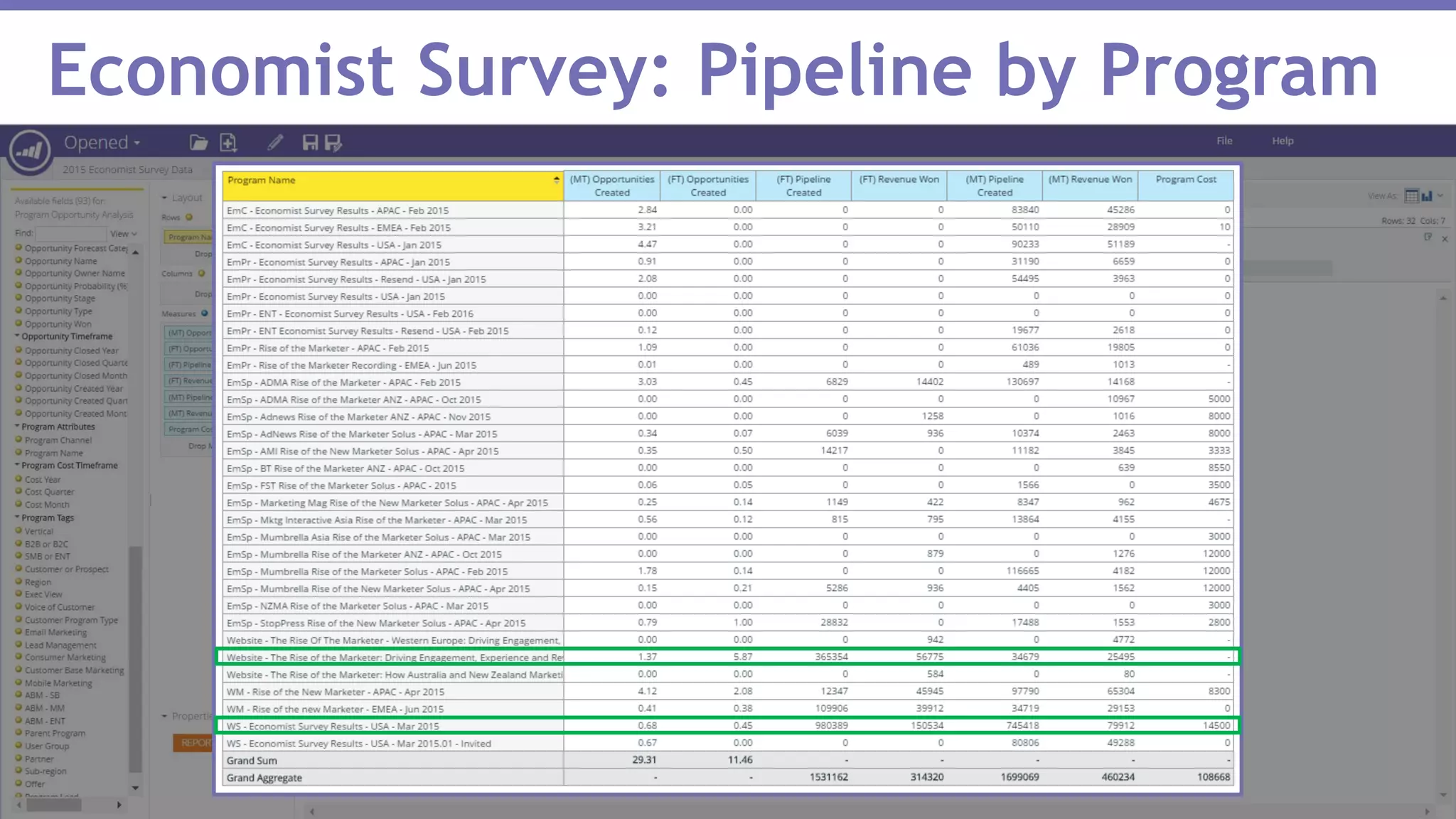Click the row 'WS - Economist Survey Results - USA - Mar 2015'
Screen dimensions: 1456x819
click(x=728, y=726)
